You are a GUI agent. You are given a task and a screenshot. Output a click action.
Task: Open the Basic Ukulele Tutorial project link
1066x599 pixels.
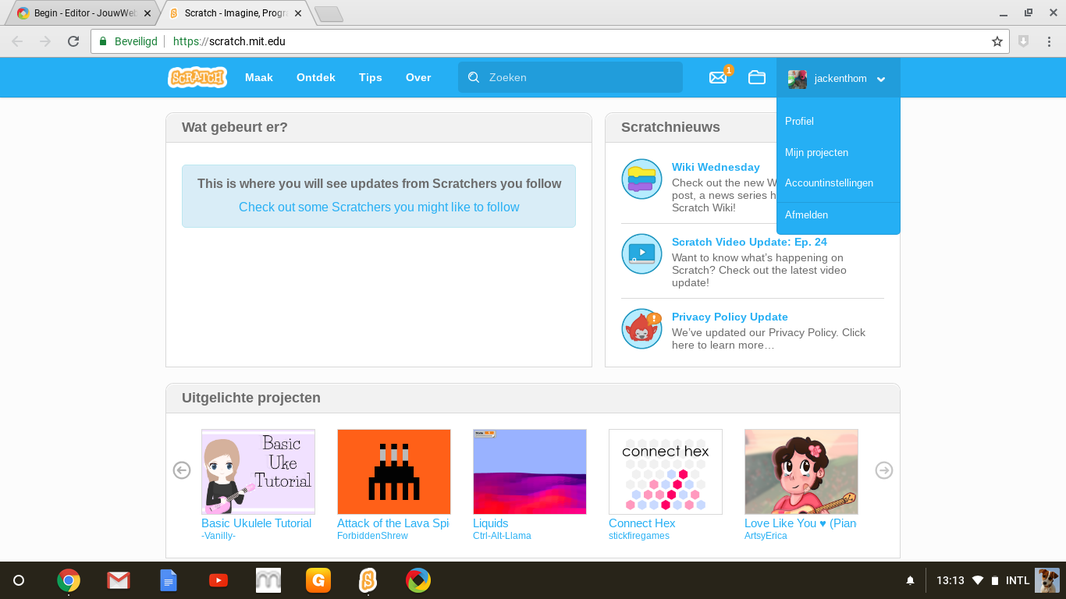(x=256, y=523)
